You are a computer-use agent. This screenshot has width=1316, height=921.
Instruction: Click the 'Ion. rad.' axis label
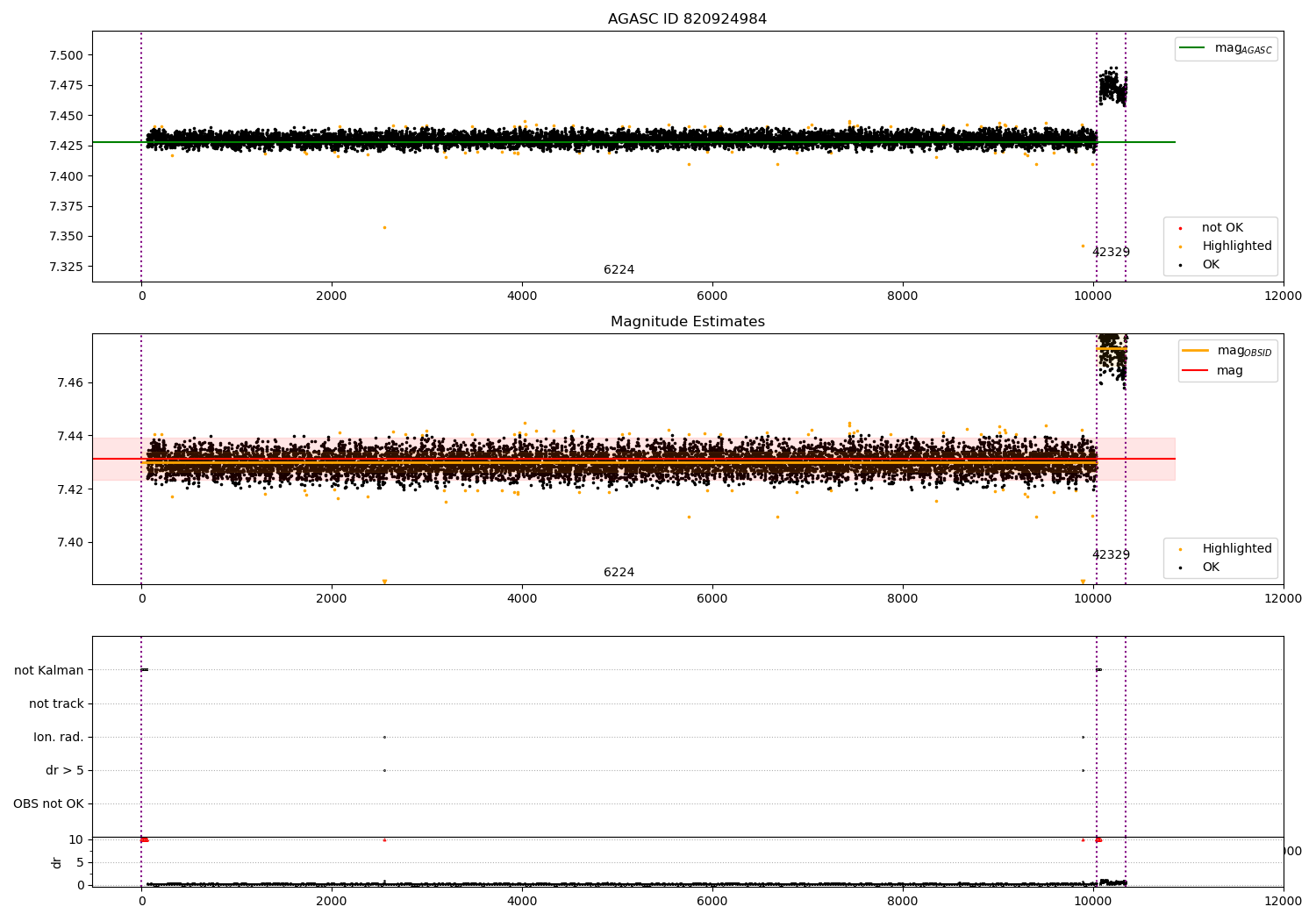coord(59,737)
